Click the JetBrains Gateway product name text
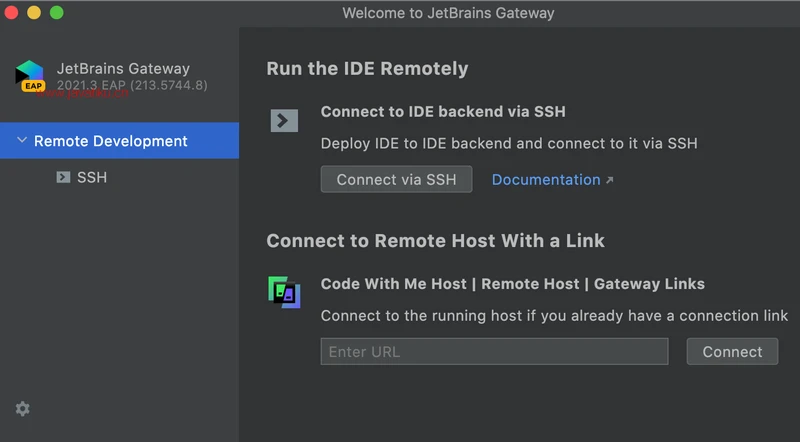800x442 pixels. pyautogui.click(x=123, y=68)
